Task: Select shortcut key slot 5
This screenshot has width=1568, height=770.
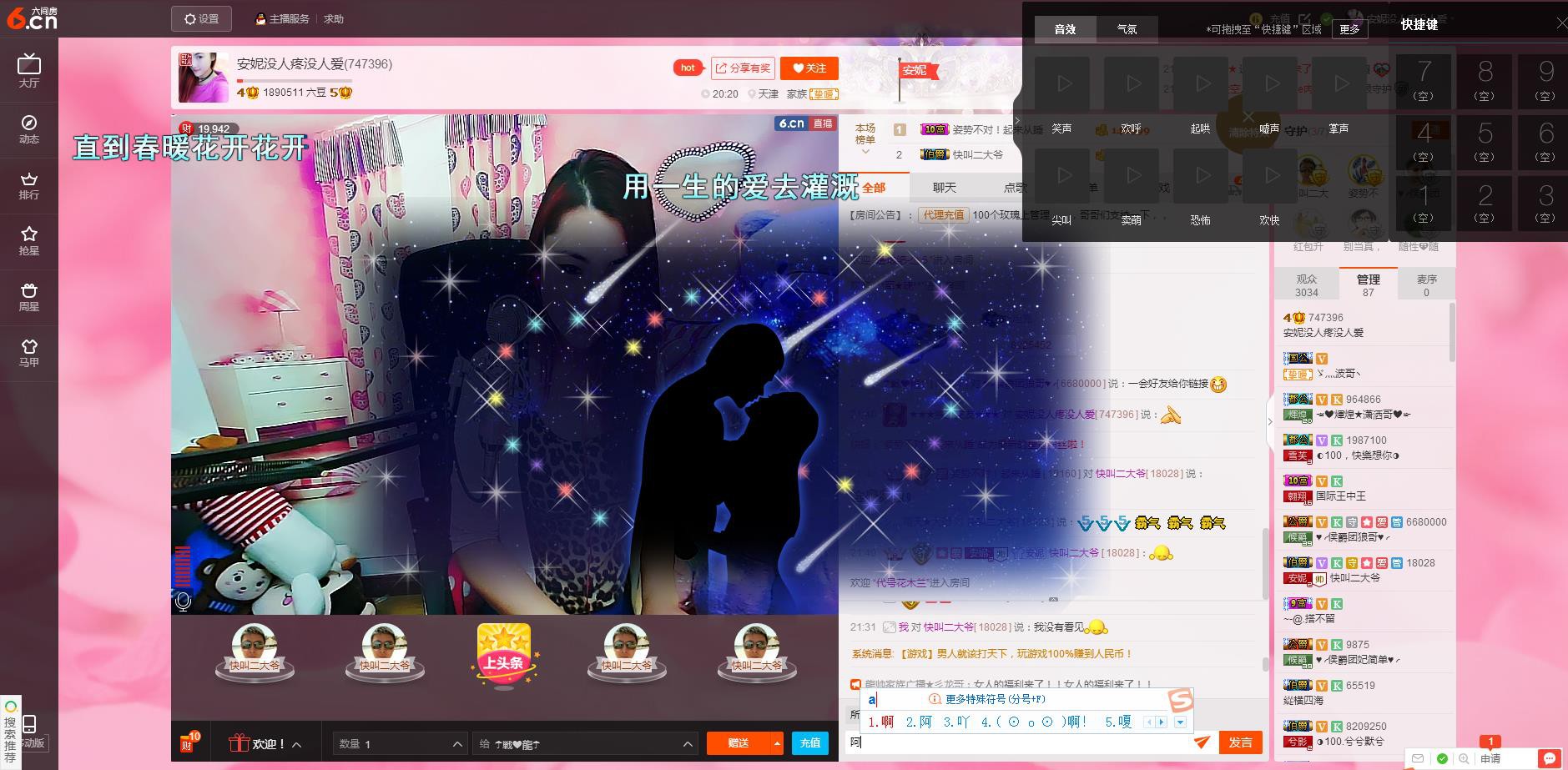Action: tap(1485, 142)
